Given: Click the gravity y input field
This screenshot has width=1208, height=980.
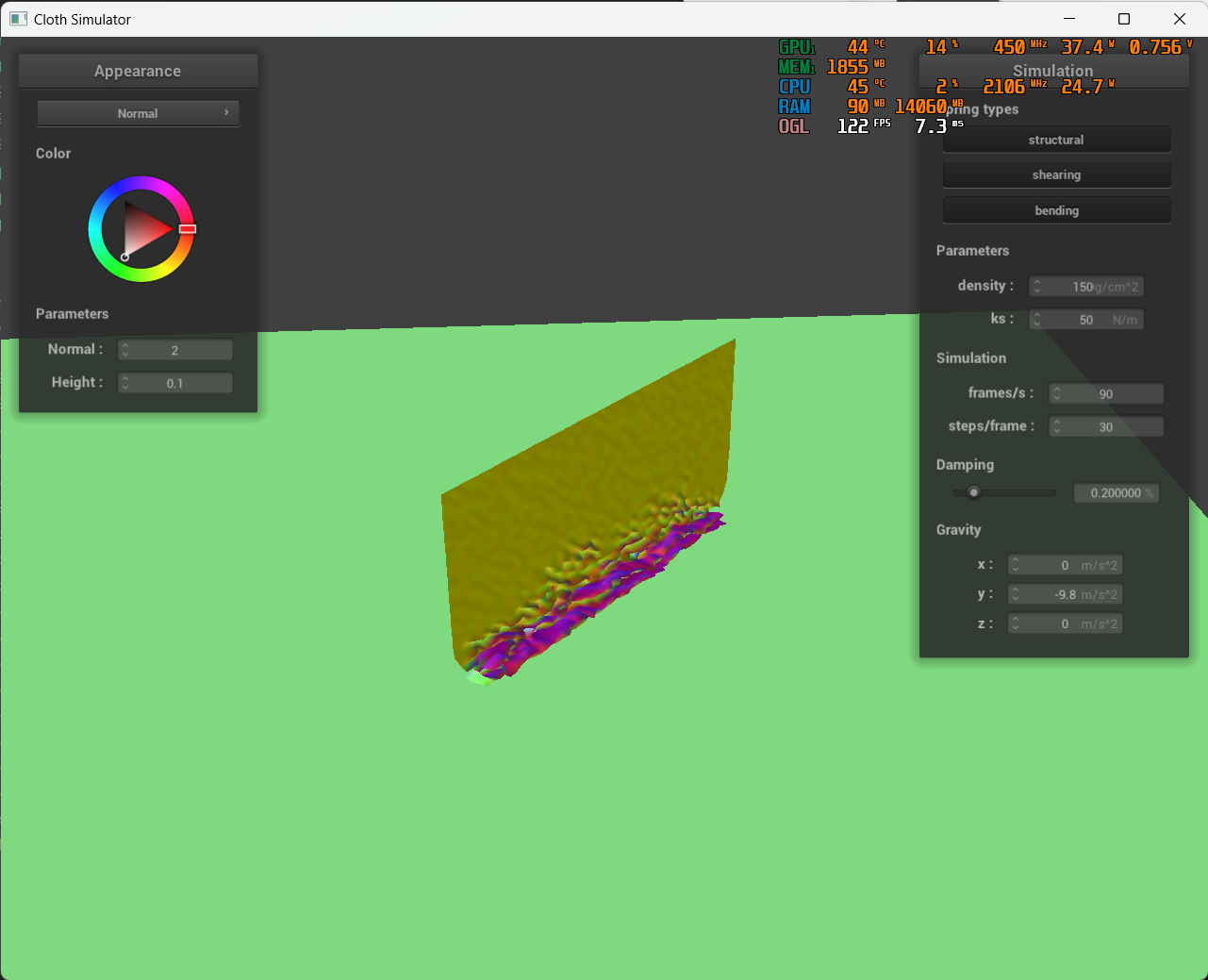Looking at the screenshot, I should click(x=1066, y=594).
